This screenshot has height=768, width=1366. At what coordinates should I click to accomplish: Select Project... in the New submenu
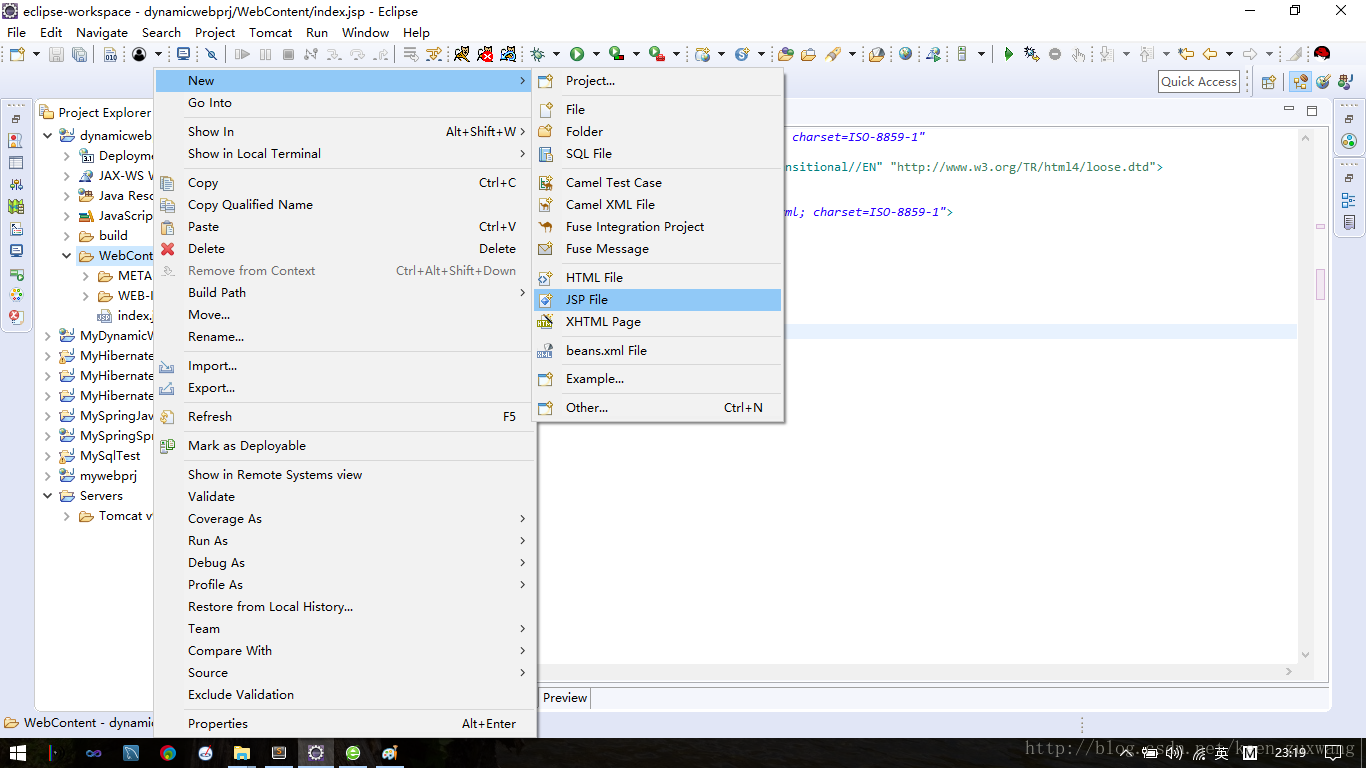pos(658,81)
